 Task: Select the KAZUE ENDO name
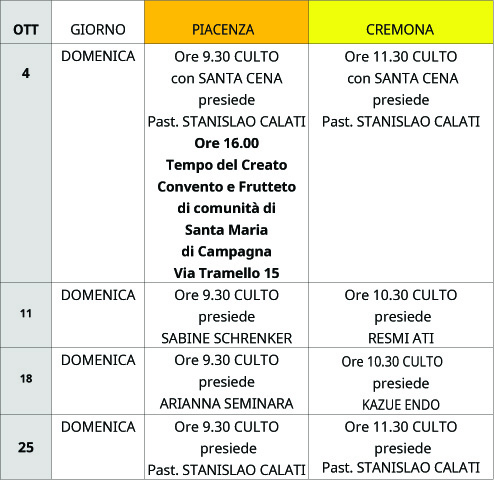click(x=401, y=405)
